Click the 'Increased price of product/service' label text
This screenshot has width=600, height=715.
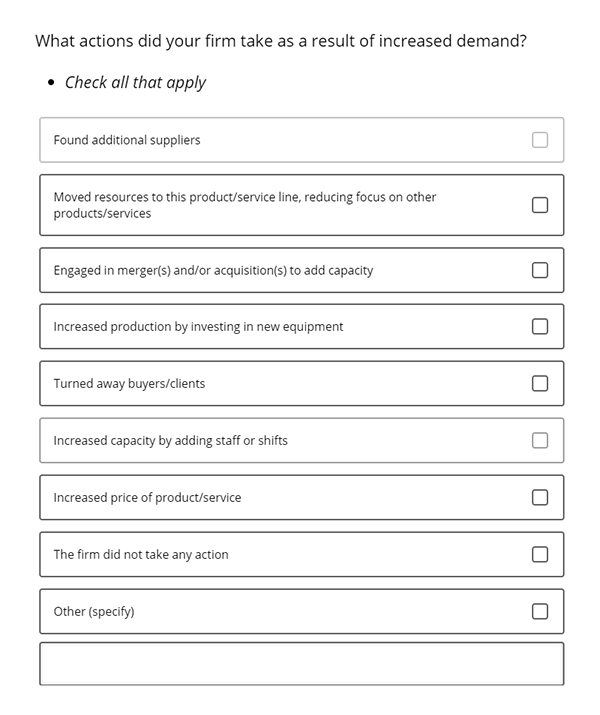[147, 497]
